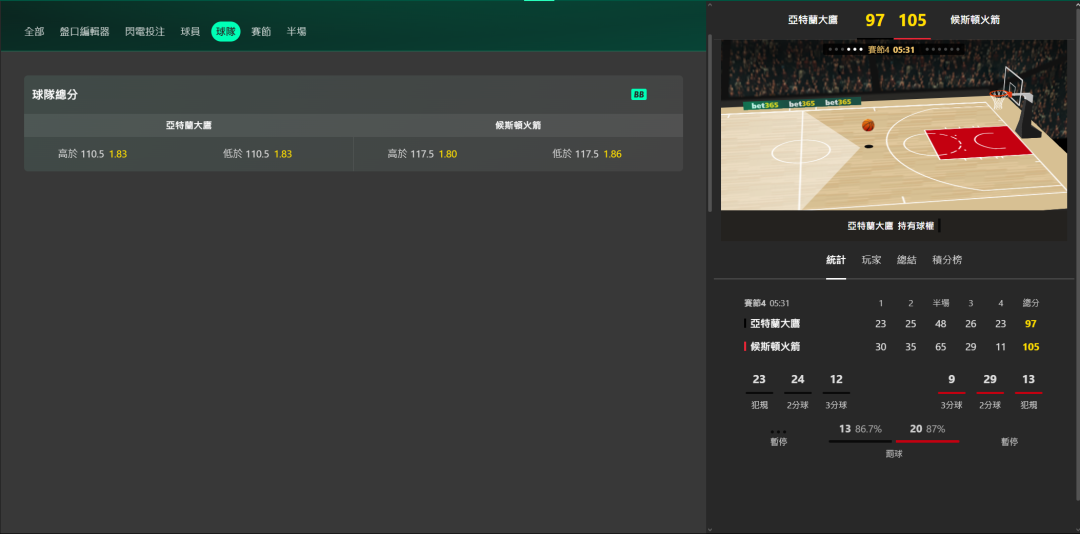Viewport: 1080px width, 534px height.
Task: Open the 半場 tab
Action: [297, 32]
